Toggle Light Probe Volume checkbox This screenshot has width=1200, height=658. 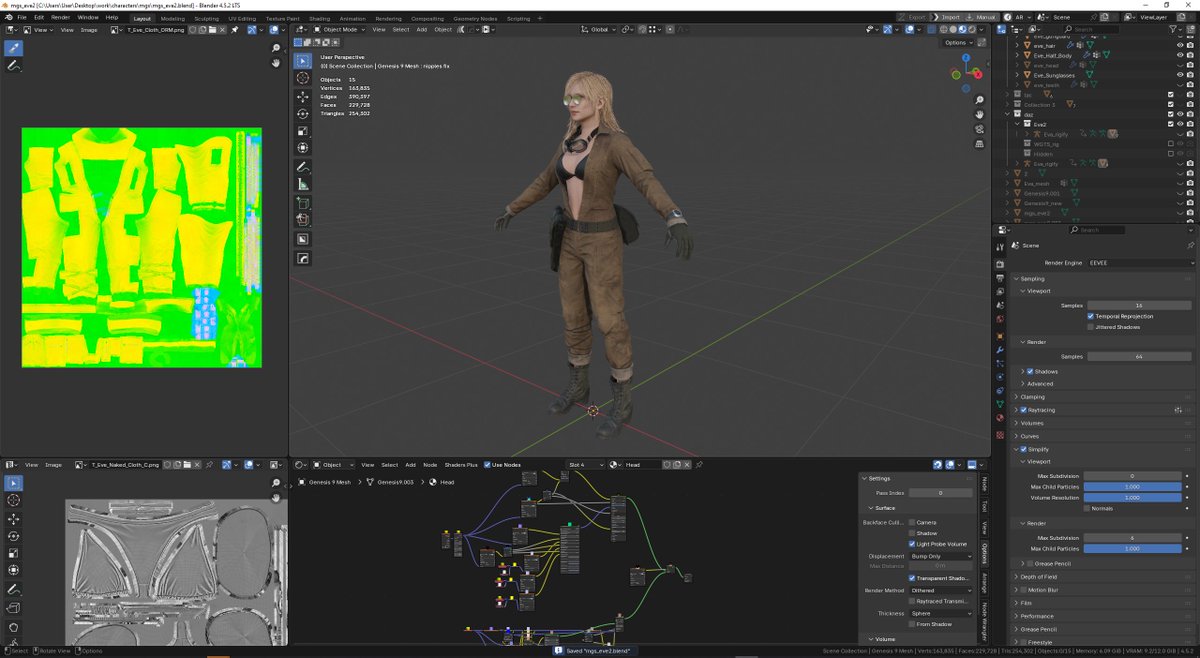pyautogui.click(x=912, y=544)
